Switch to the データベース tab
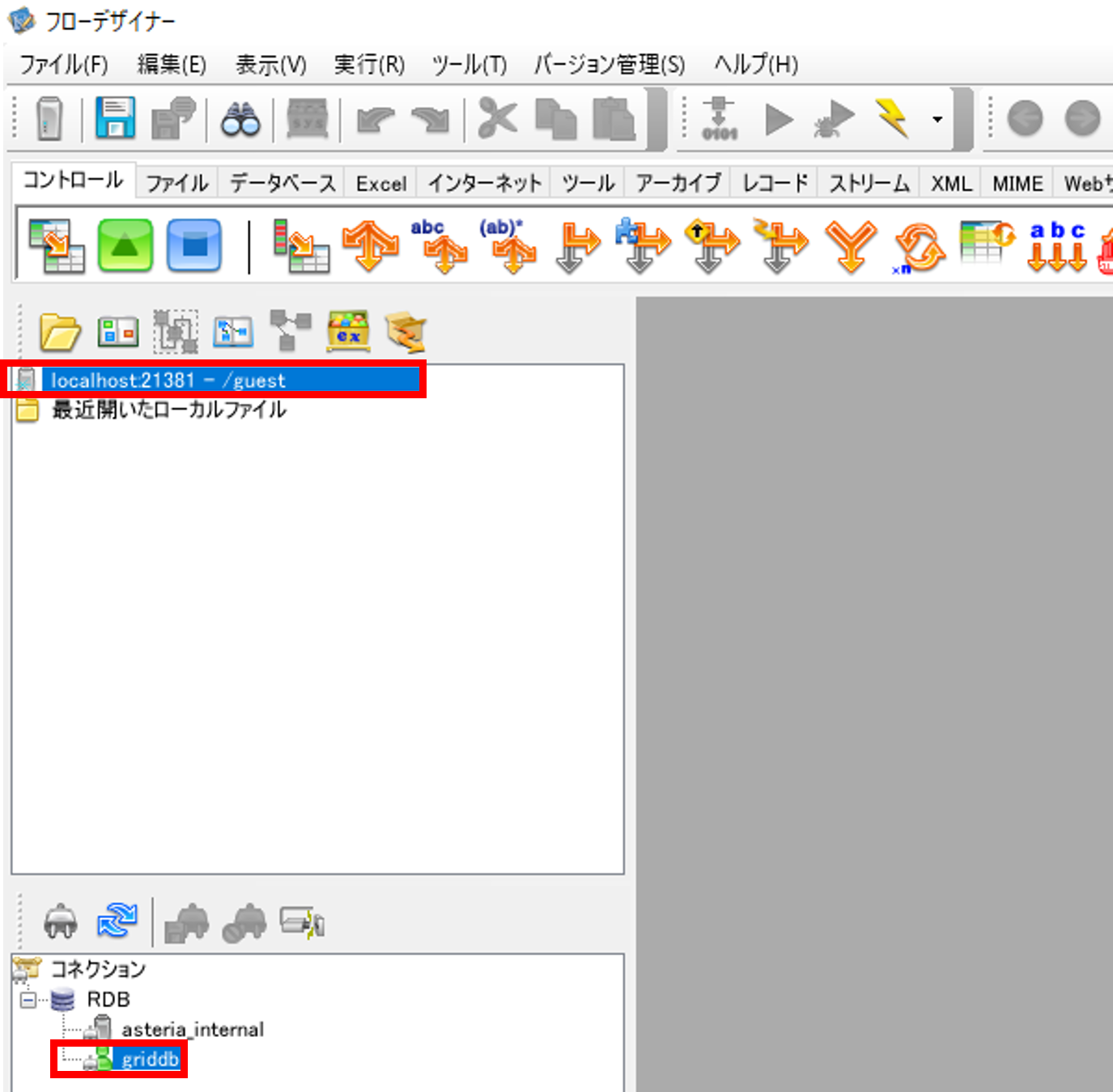The height and width of the screenshot is (1092, 1113). pyautogui.click(x=282, y=184)
